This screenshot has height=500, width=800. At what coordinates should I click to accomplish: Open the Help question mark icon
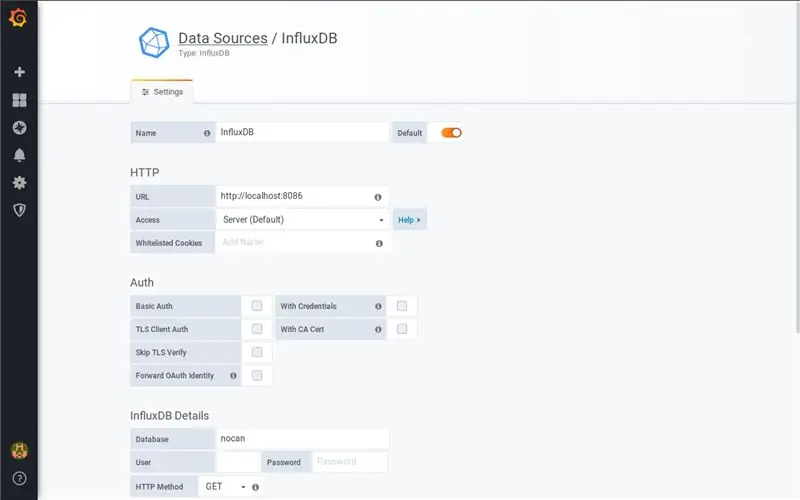click(19, 479)
